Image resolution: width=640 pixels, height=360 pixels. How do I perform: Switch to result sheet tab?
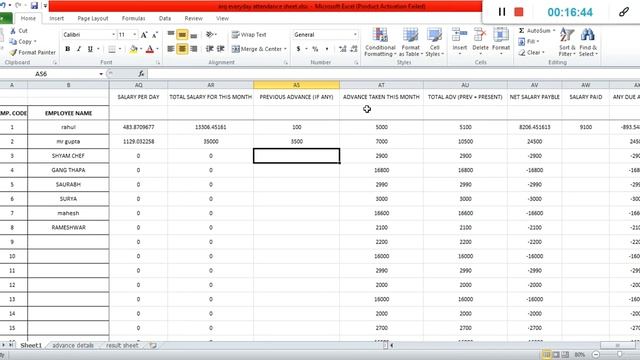click(122, 346)
